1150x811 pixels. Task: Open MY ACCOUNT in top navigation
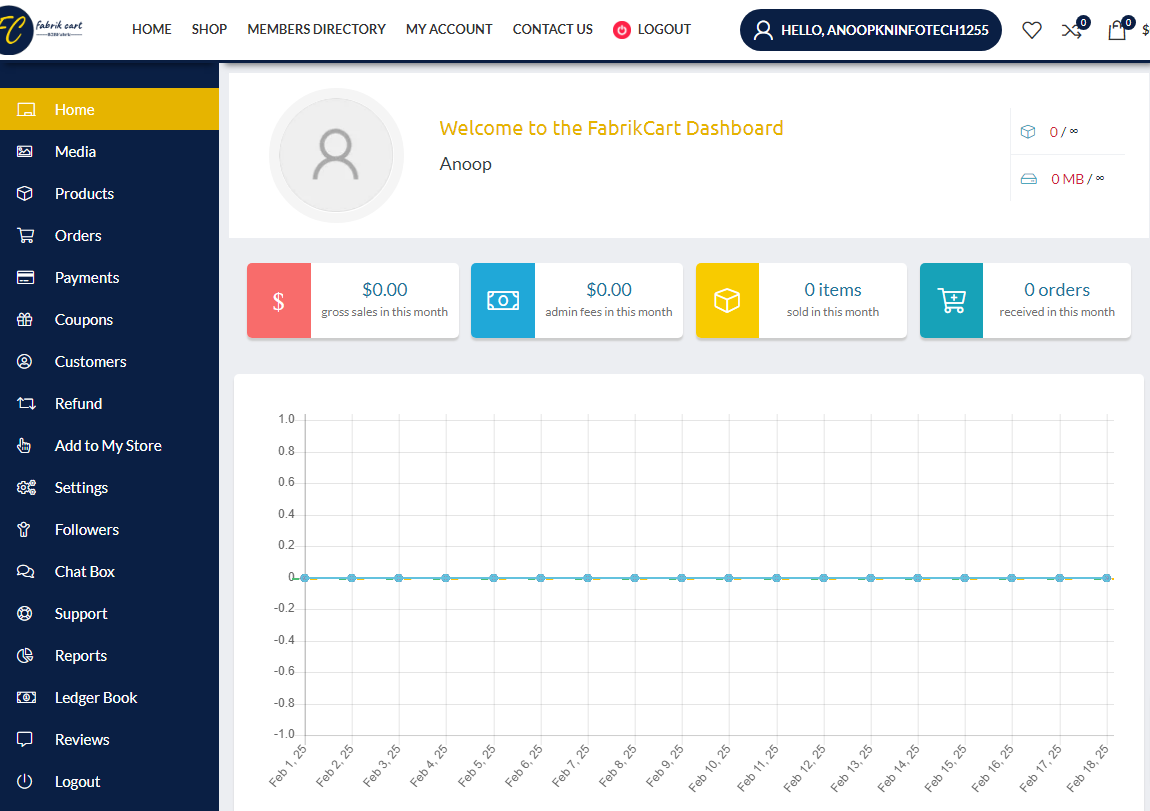449,29
